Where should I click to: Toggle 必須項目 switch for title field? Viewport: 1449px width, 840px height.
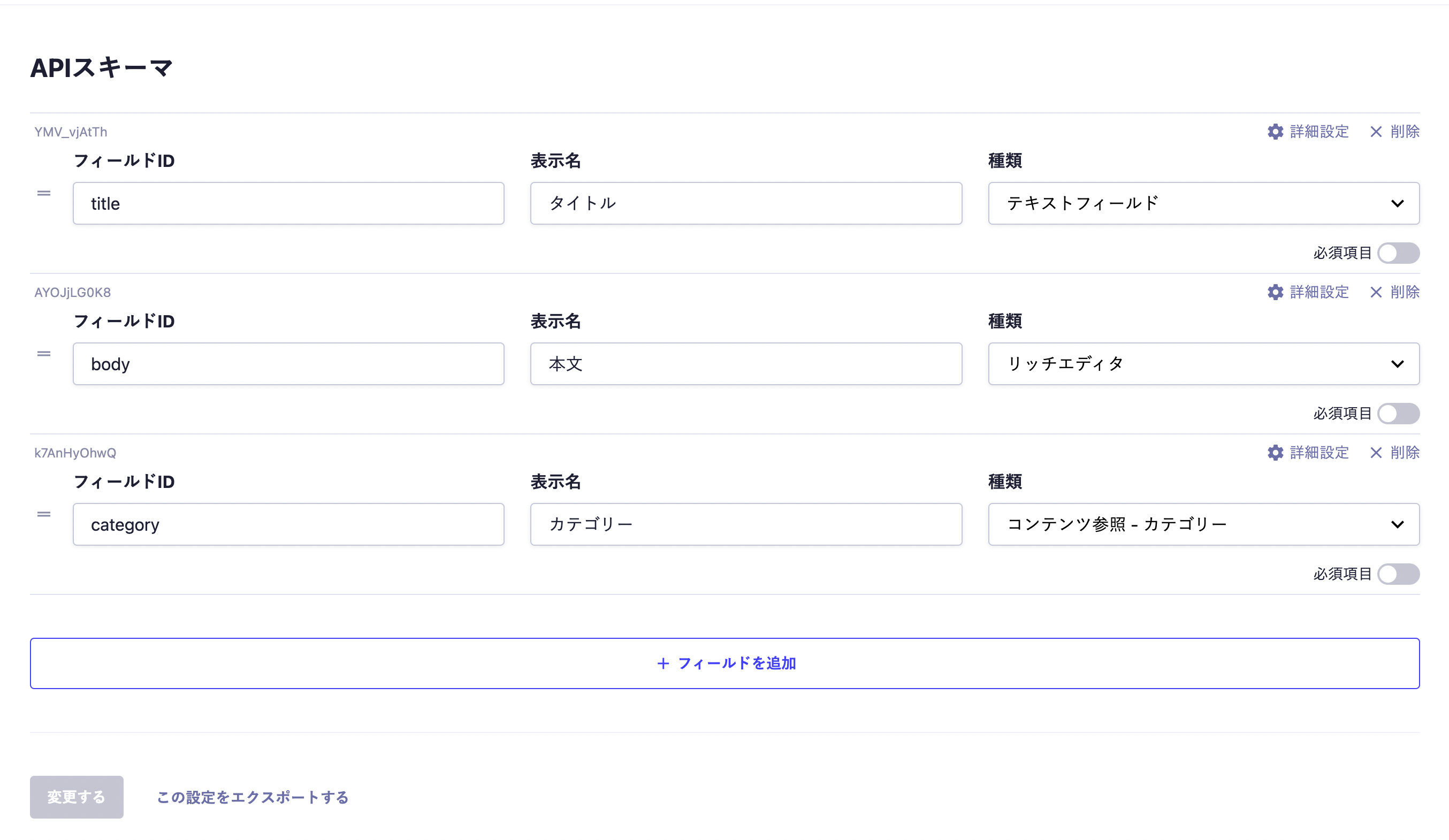coord(1398,253)
